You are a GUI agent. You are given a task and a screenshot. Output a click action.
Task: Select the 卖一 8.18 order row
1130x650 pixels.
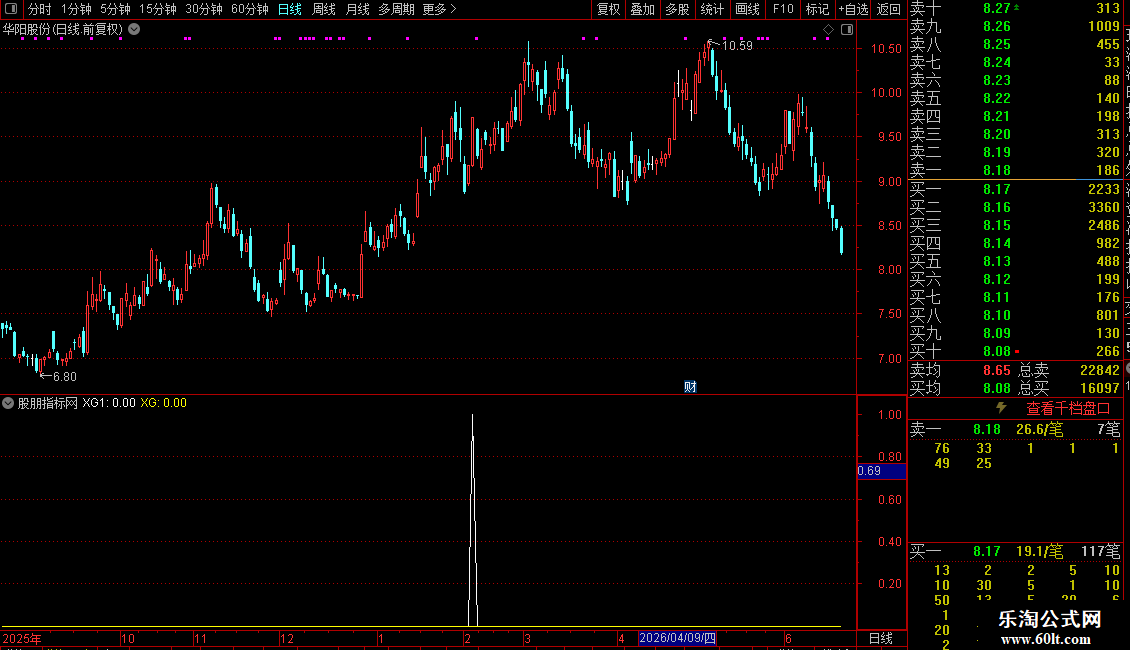pyautogui.click(x=1015, y=170)
